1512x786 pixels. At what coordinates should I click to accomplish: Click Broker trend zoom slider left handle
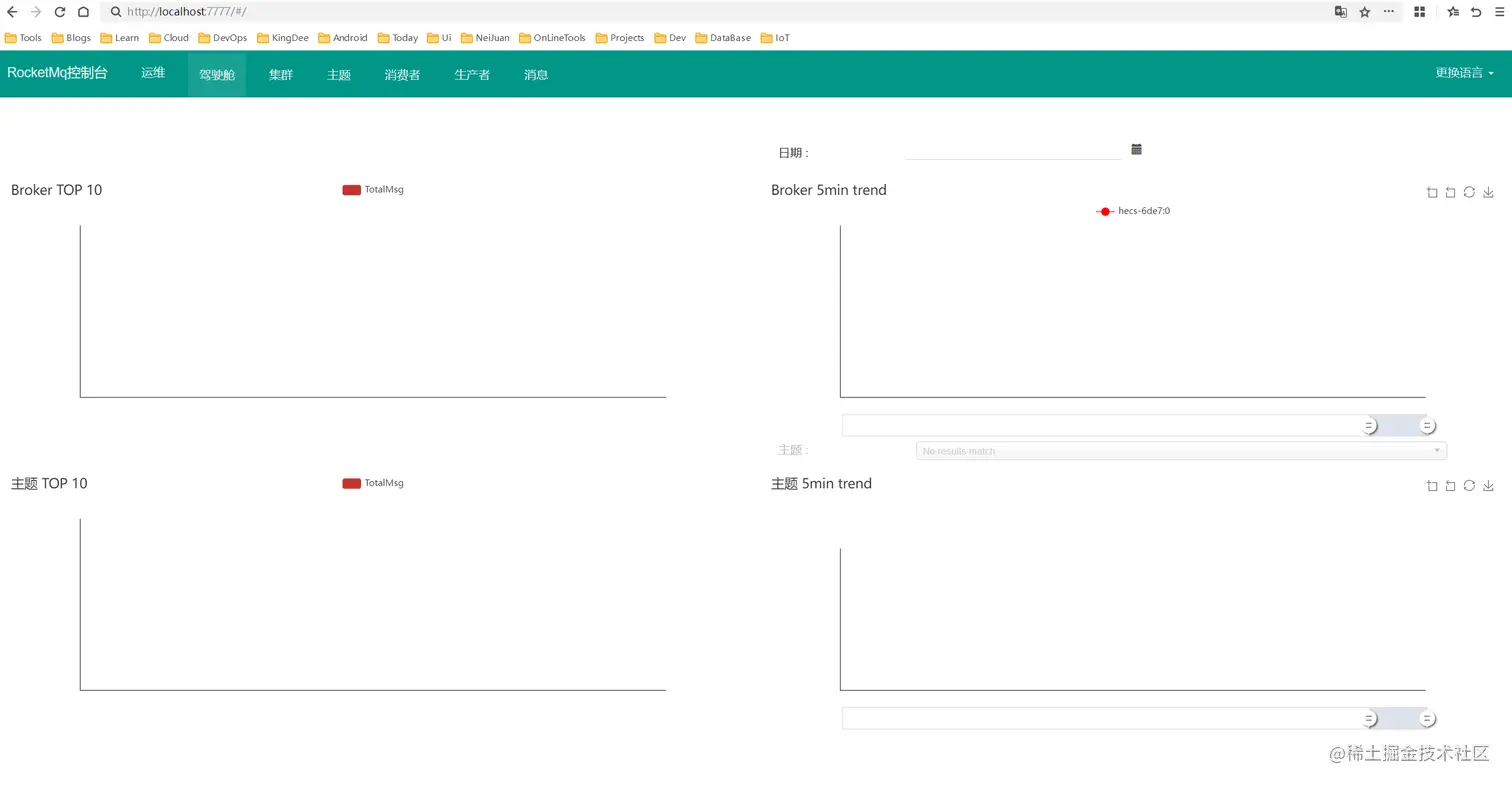pyautogui.click(x=1370, y=426)
